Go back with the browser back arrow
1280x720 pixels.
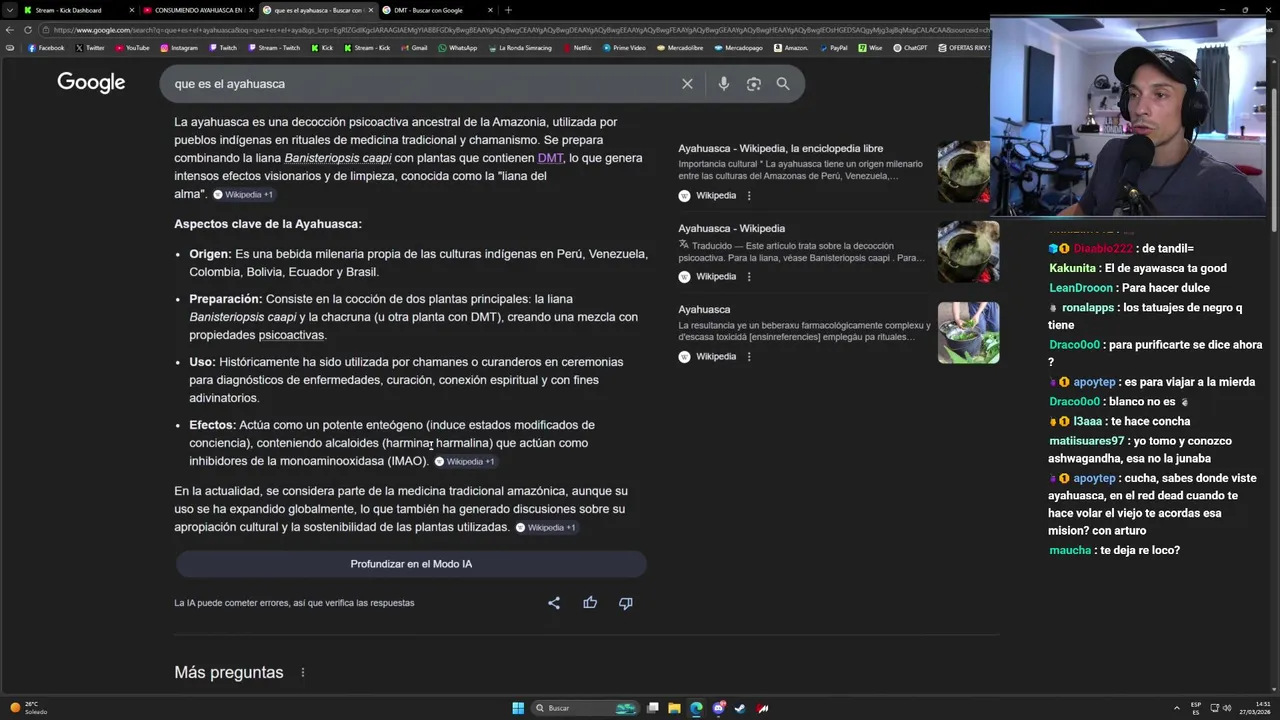click(x=10, y=30)
